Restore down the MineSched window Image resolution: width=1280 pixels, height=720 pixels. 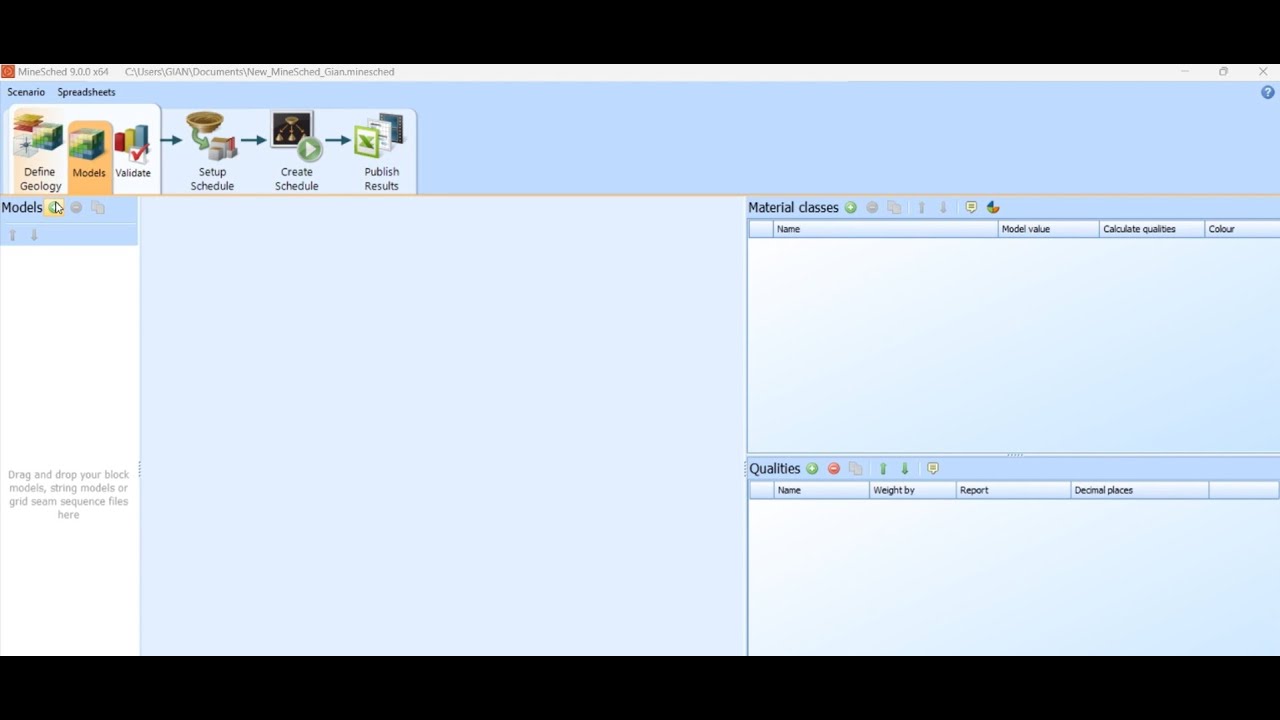(1223, 72)
